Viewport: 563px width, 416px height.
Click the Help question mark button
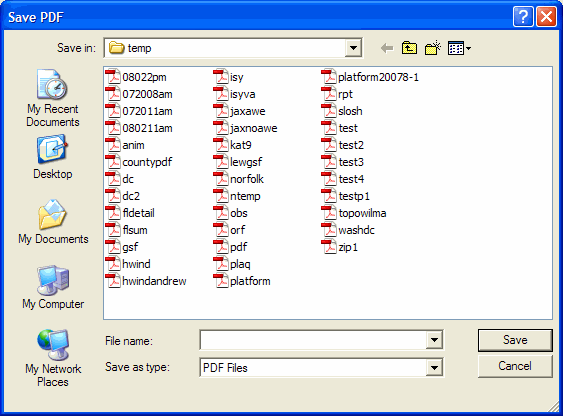(523, 17)
